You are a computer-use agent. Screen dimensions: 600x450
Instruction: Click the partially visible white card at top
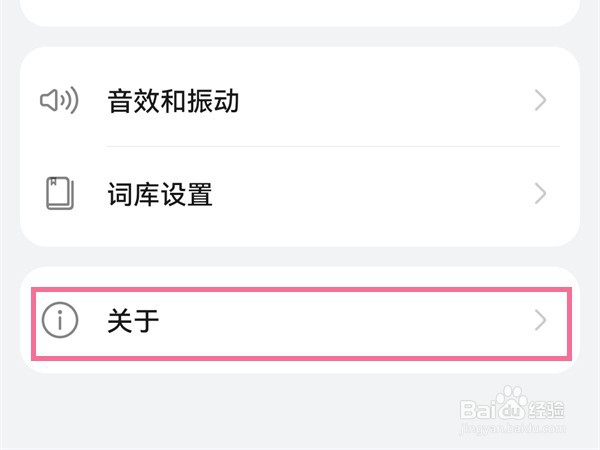300,10
